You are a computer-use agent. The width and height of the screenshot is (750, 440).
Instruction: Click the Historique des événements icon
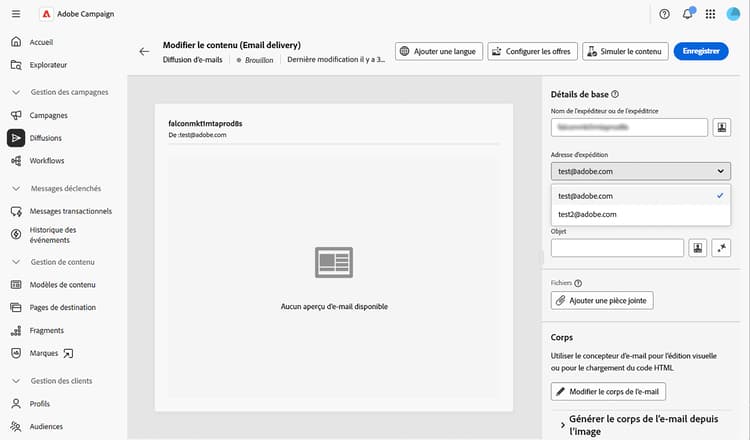[x=16, y=234]
